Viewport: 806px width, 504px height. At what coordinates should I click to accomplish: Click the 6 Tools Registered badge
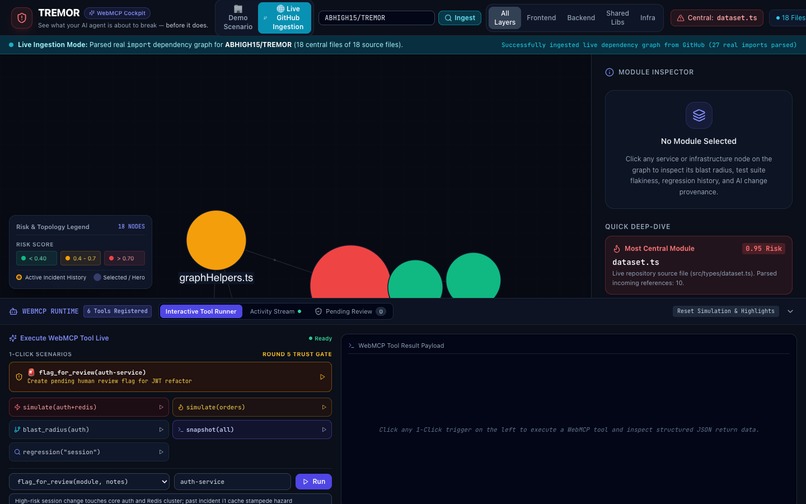click(117, 311)
